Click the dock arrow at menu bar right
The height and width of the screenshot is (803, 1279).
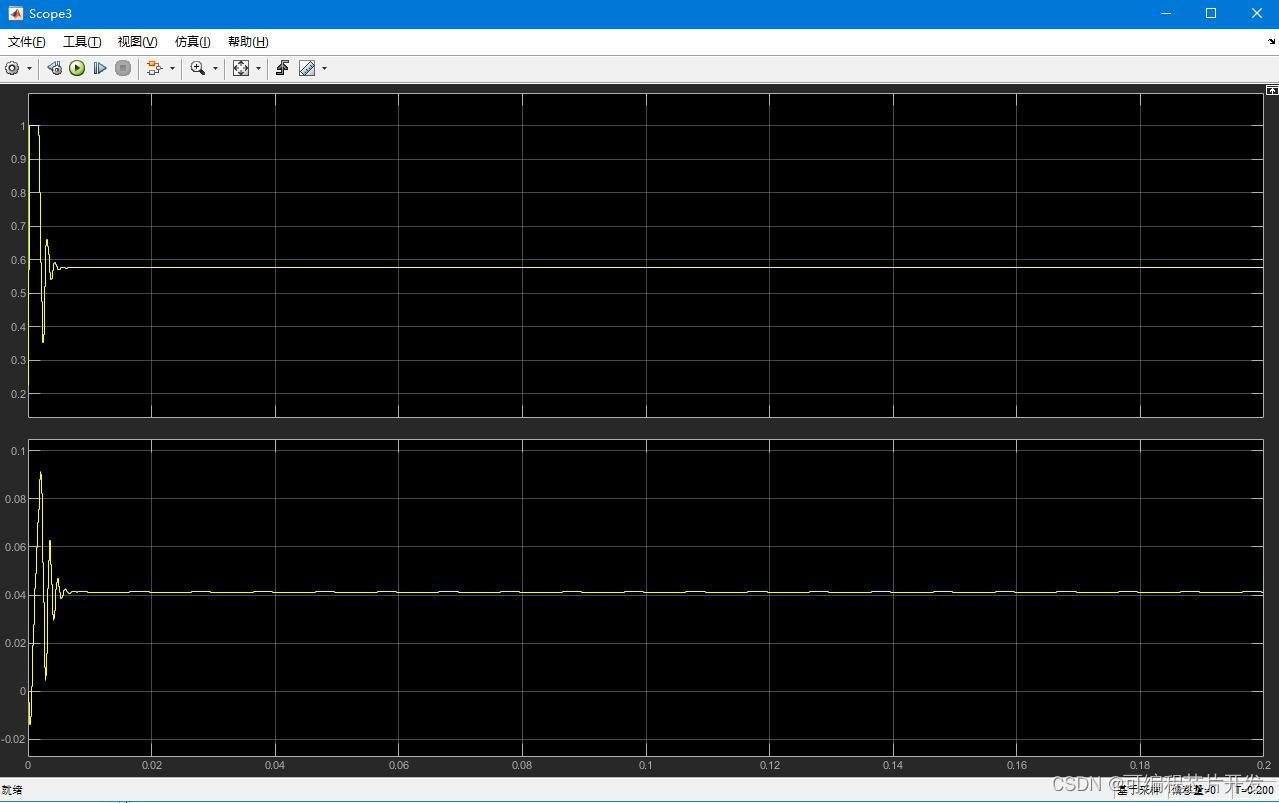pyautogui.click(x=1272, y=41)
